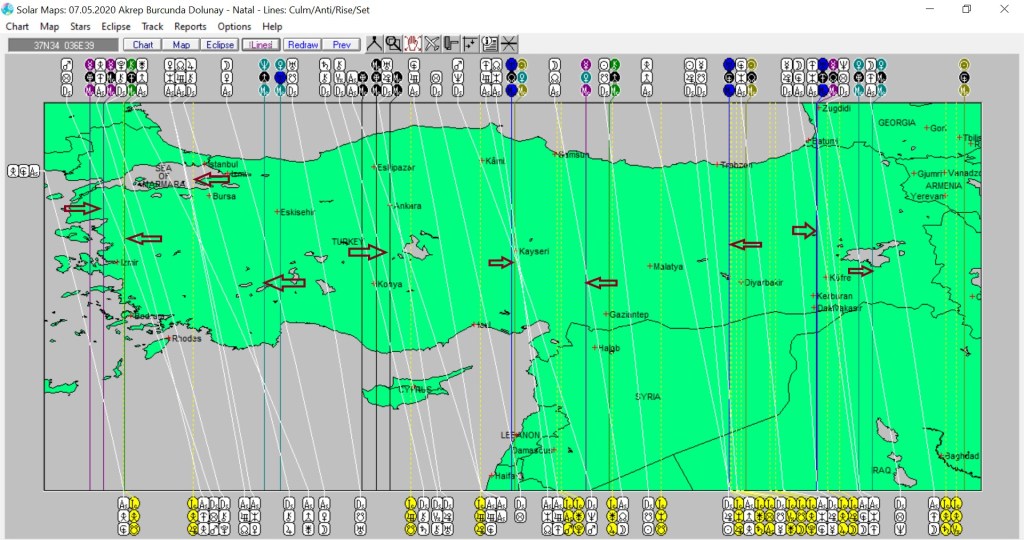Open the Track menu

152,27
